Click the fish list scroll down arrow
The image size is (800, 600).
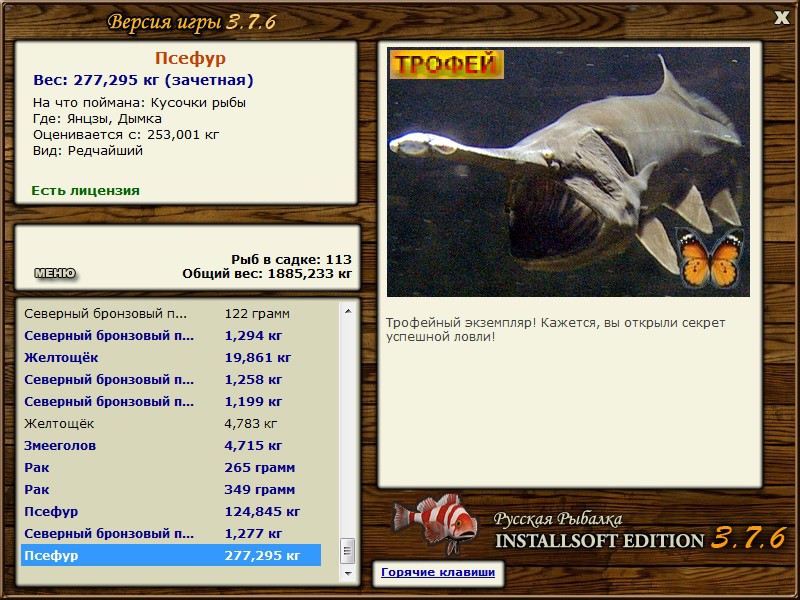(x=348, y=573)
